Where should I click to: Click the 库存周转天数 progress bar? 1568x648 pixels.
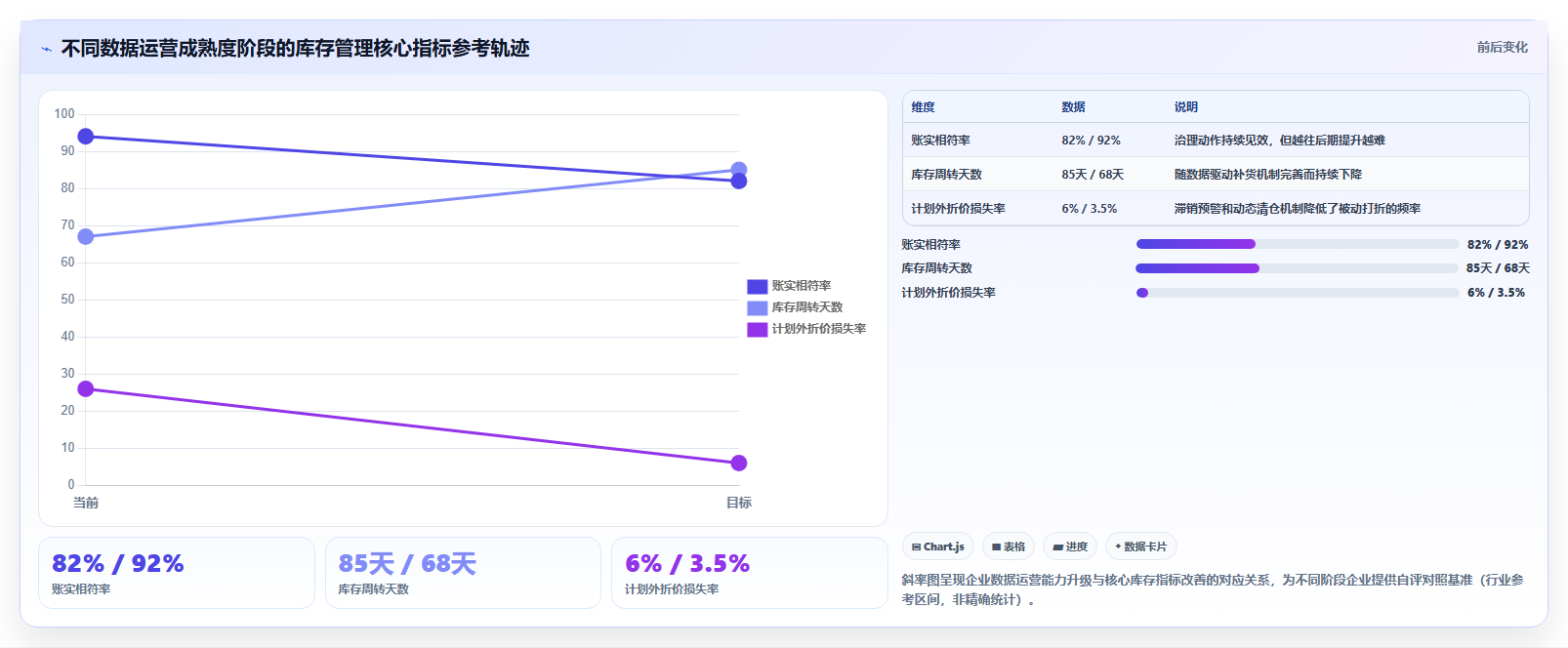[x=1297, y=268]
